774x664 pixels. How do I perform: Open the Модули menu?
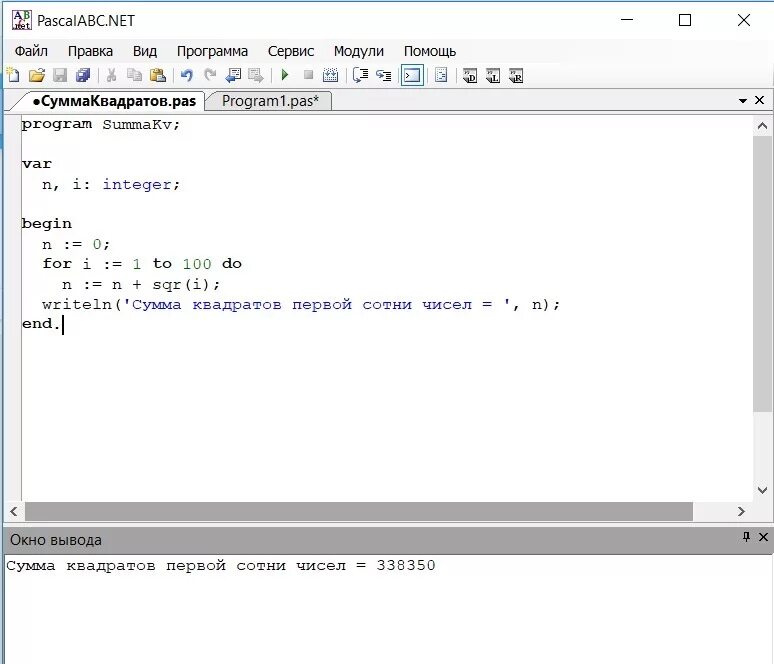pos(358,51)
